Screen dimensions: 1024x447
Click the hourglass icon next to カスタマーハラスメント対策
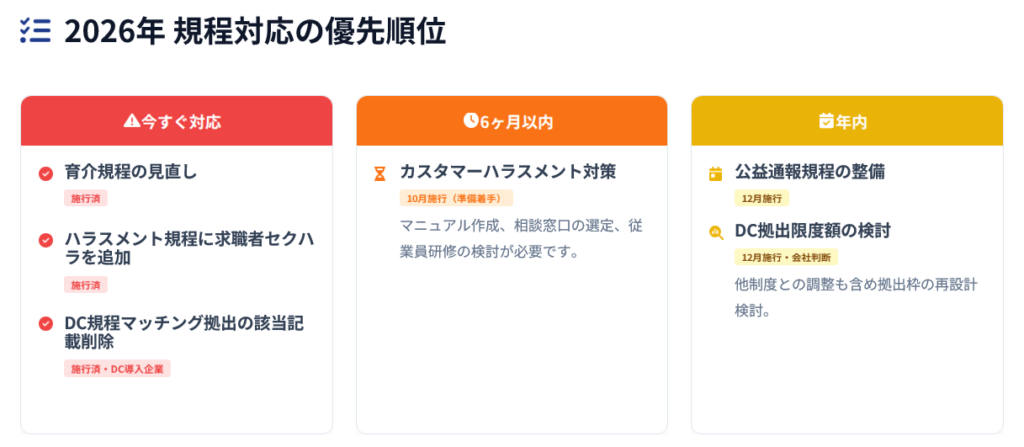point(380,173)
